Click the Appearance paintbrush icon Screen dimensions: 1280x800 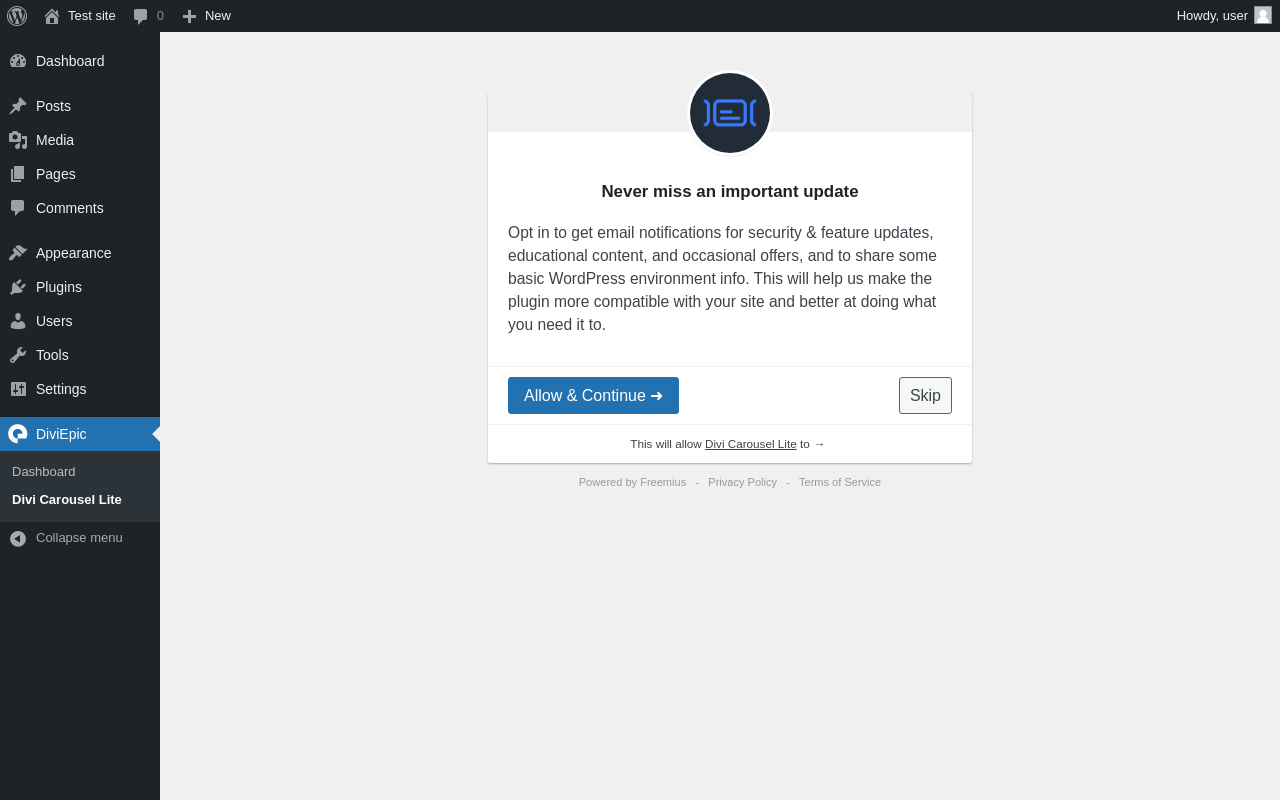click(x=18, y=253)
